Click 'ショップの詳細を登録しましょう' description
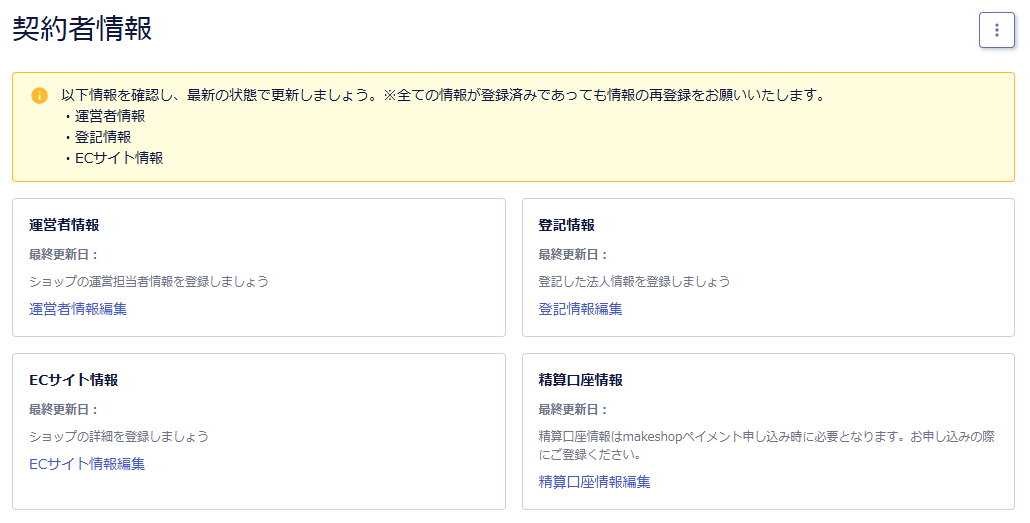 119,437
